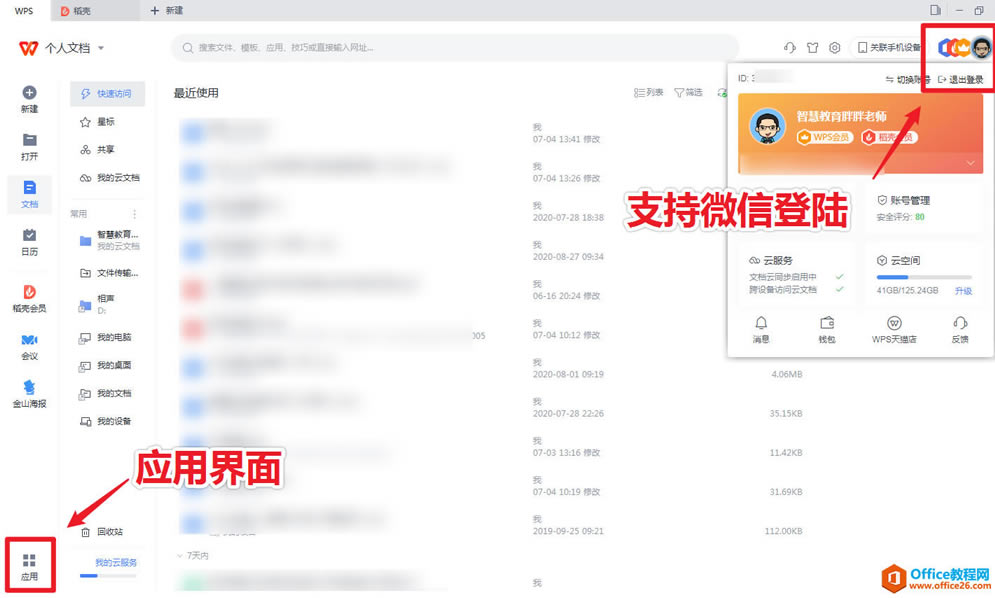Click the search input field

454,48
